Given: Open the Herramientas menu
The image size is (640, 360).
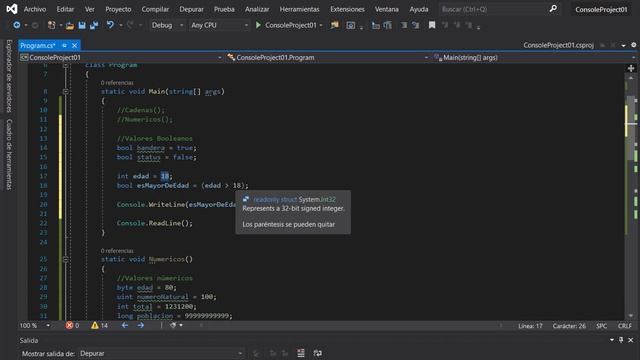Looking at the screenshot, I should tap(299, 9).
